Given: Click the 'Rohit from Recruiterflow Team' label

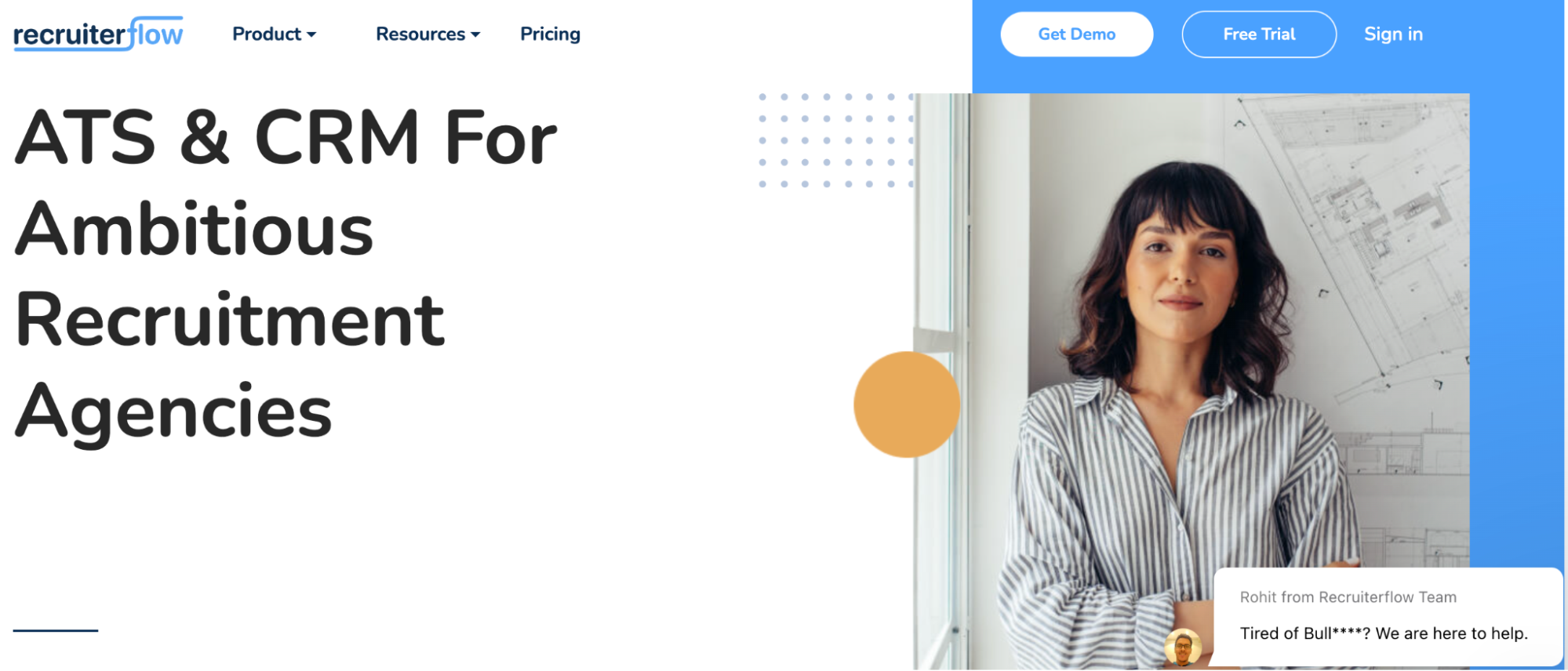Looking at the screenshot, I should pyautogui.click(x=1348, y=597).
